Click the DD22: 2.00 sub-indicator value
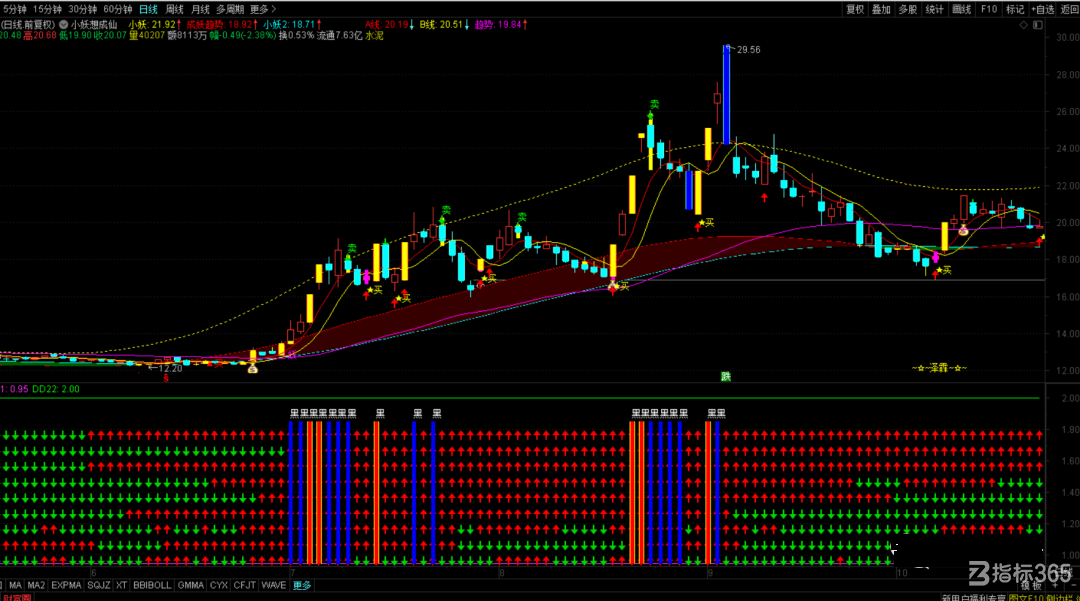This screenshot has width=1080, height=601. click(x=56, y=389)
